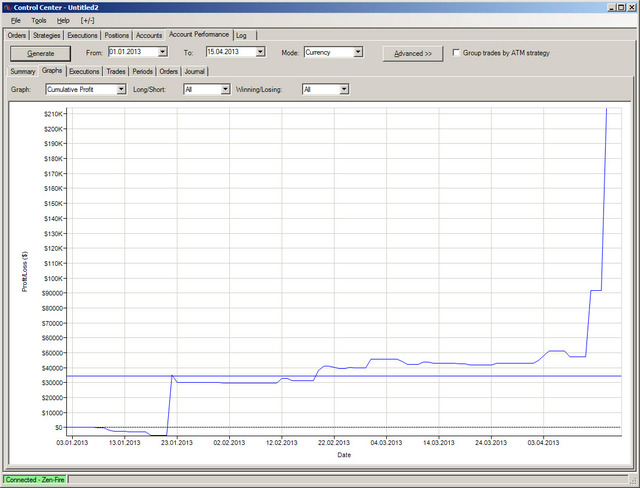Click the To date field 15.04.2013
This screenshot has width=640, height=488.
[x=231, y=52]
